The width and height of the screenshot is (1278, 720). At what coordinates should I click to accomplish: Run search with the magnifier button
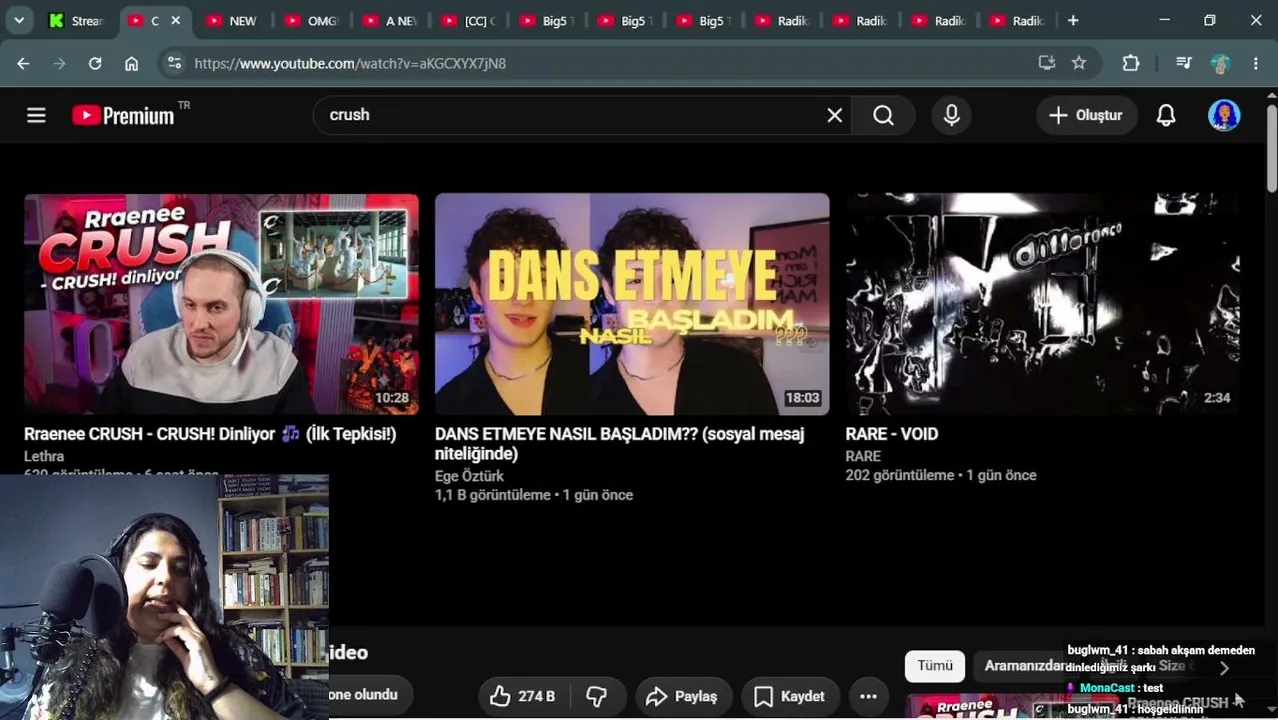883,115
